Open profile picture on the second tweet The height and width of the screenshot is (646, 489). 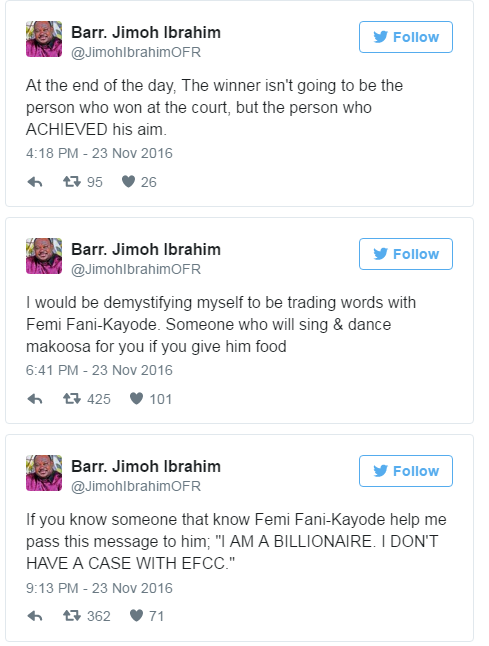(44, 256)
